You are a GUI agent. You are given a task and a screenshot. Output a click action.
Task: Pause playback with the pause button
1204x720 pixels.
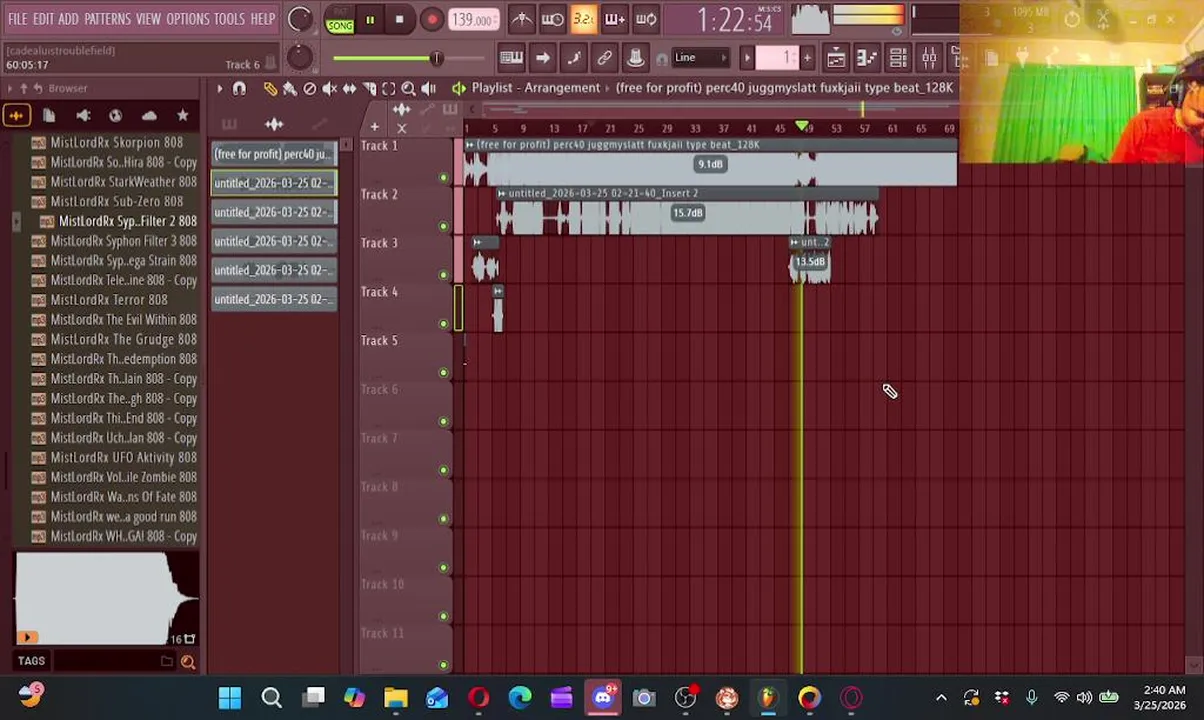pyautogui.click(x=370, y=19)
